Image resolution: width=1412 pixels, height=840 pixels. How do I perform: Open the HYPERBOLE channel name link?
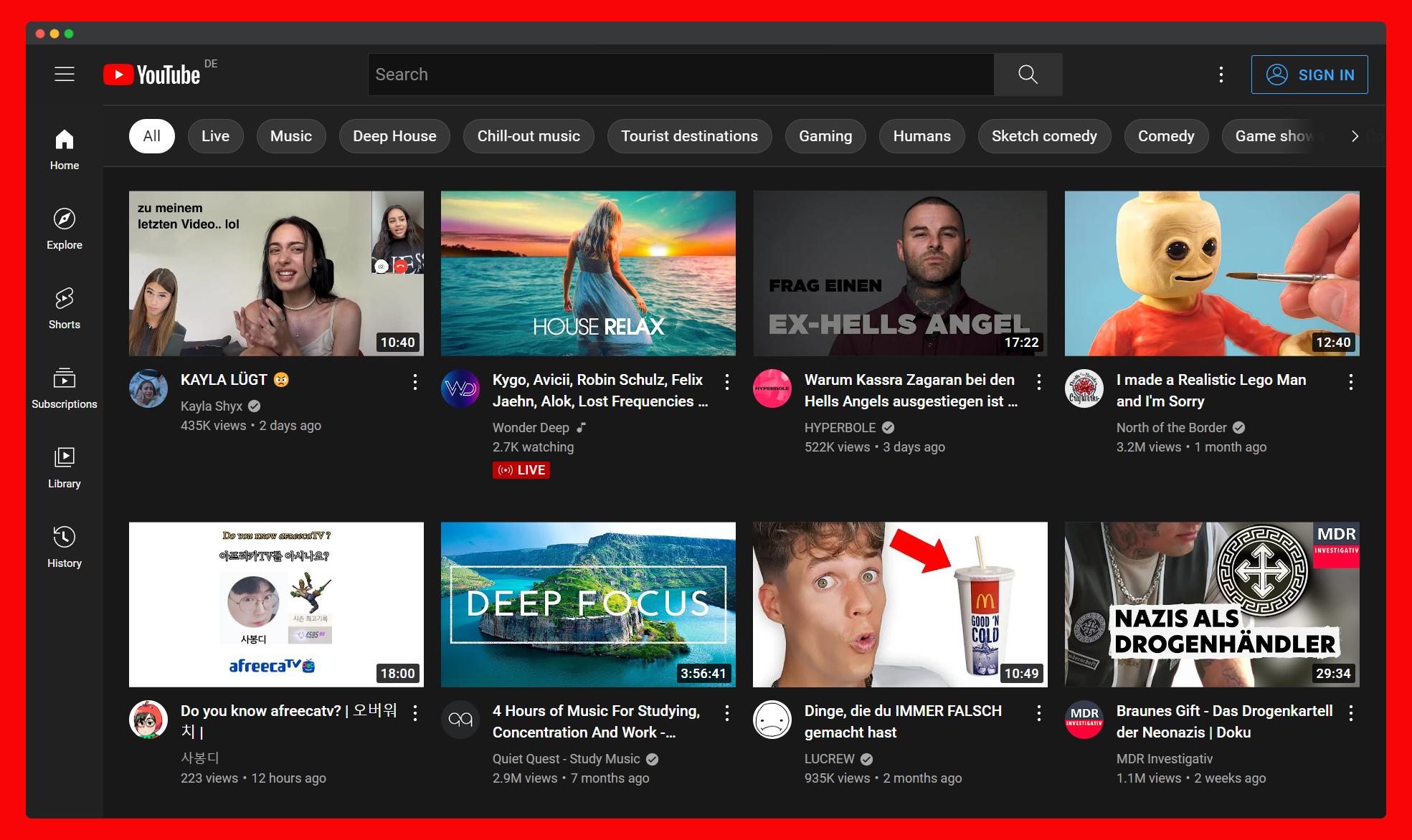pos(840,428)
